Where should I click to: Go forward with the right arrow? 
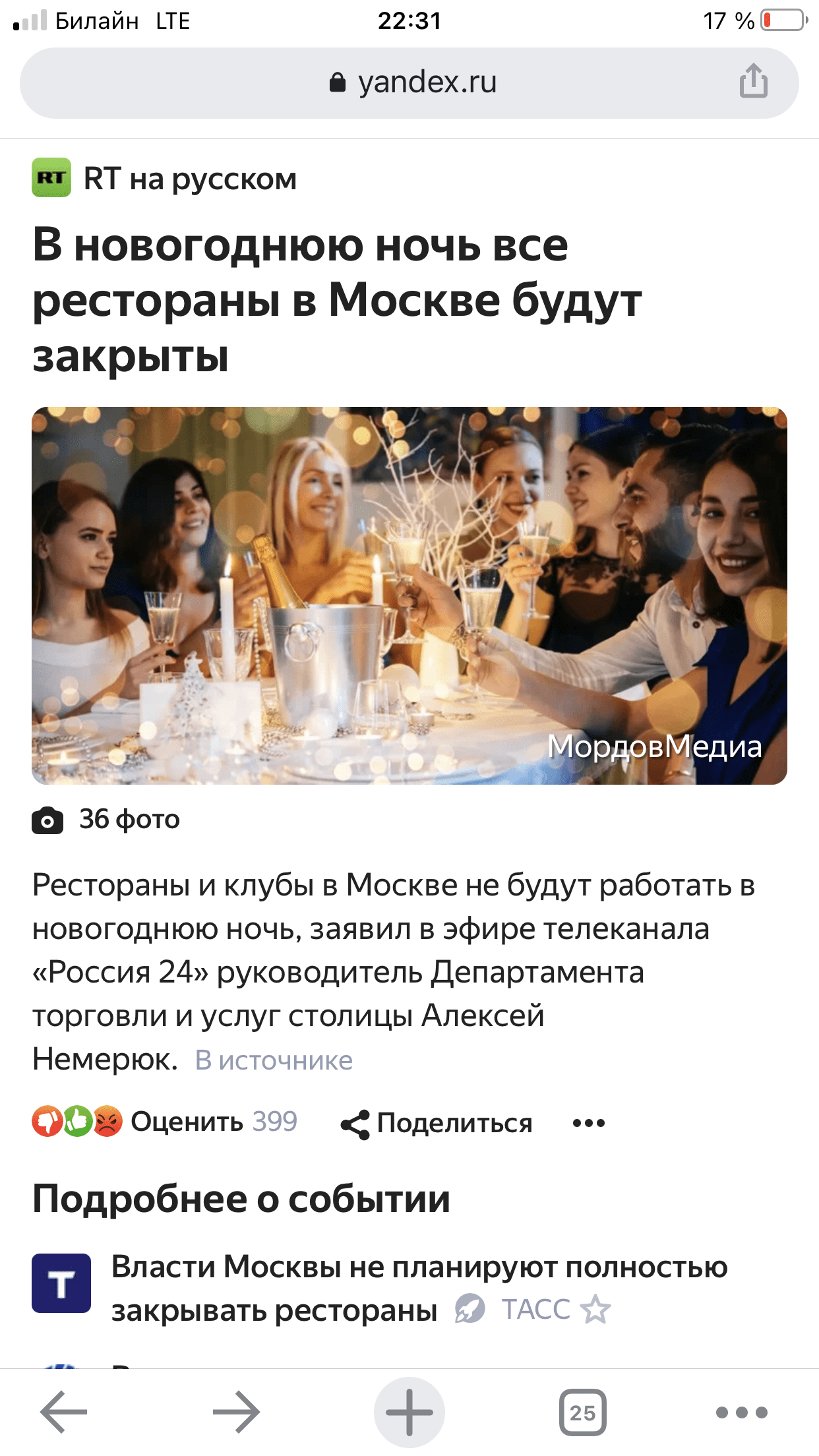(x=236, y=1412)
